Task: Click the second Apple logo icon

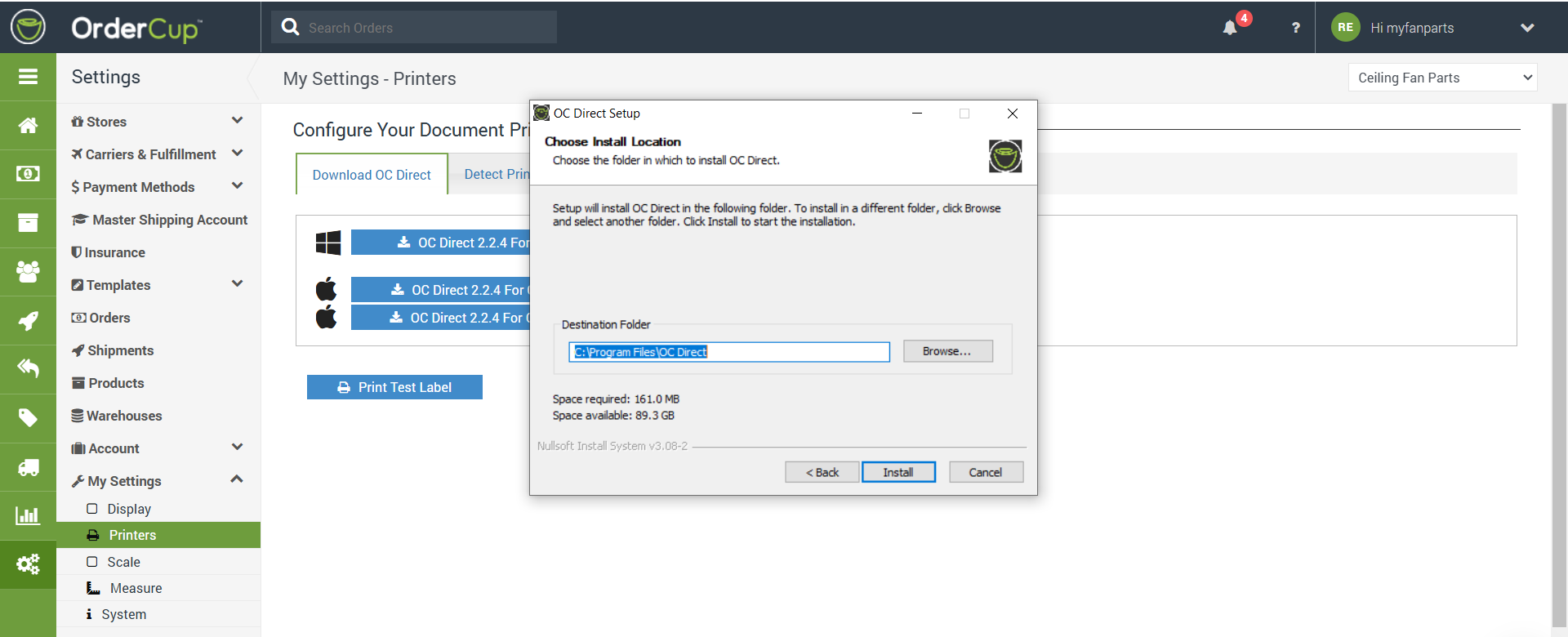Action: (326, 317)
